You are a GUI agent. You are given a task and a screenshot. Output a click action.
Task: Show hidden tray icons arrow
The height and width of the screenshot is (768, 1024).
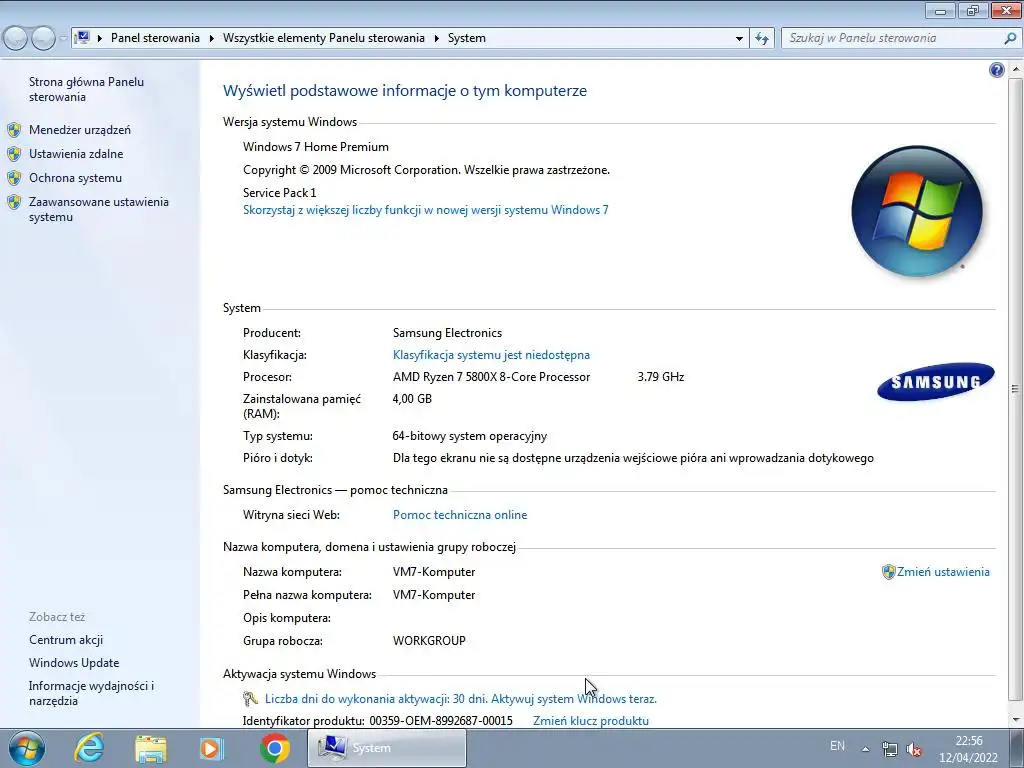(x=865, y=749)
